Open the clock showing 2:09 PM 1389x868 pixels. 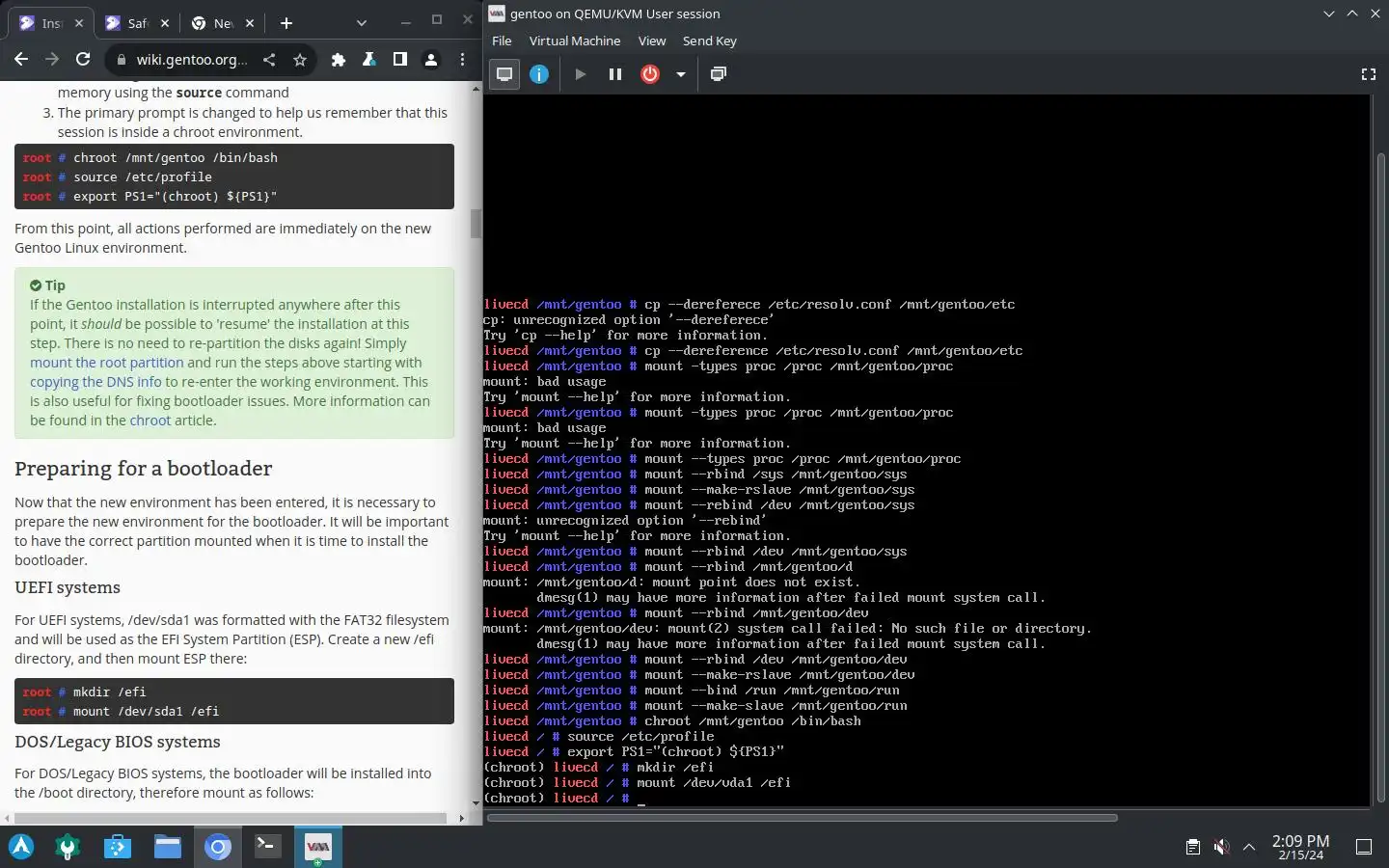[x=1300, y=847]
